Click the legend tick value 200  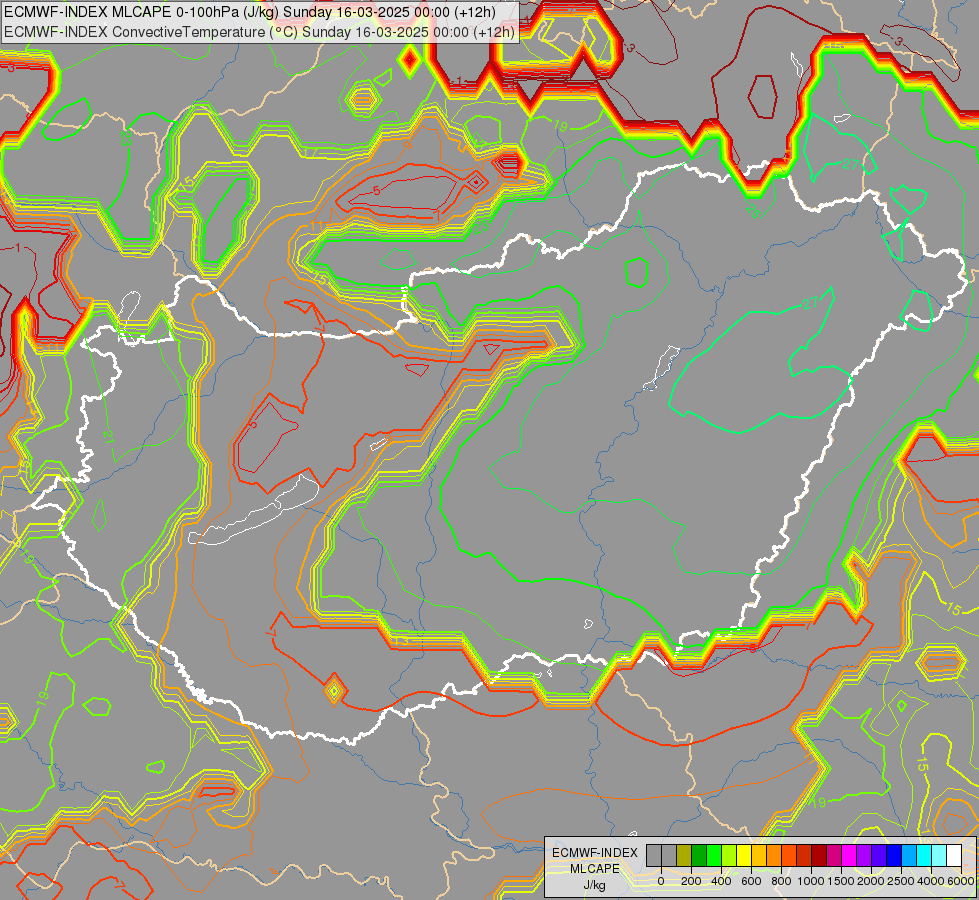pos(691,881)
